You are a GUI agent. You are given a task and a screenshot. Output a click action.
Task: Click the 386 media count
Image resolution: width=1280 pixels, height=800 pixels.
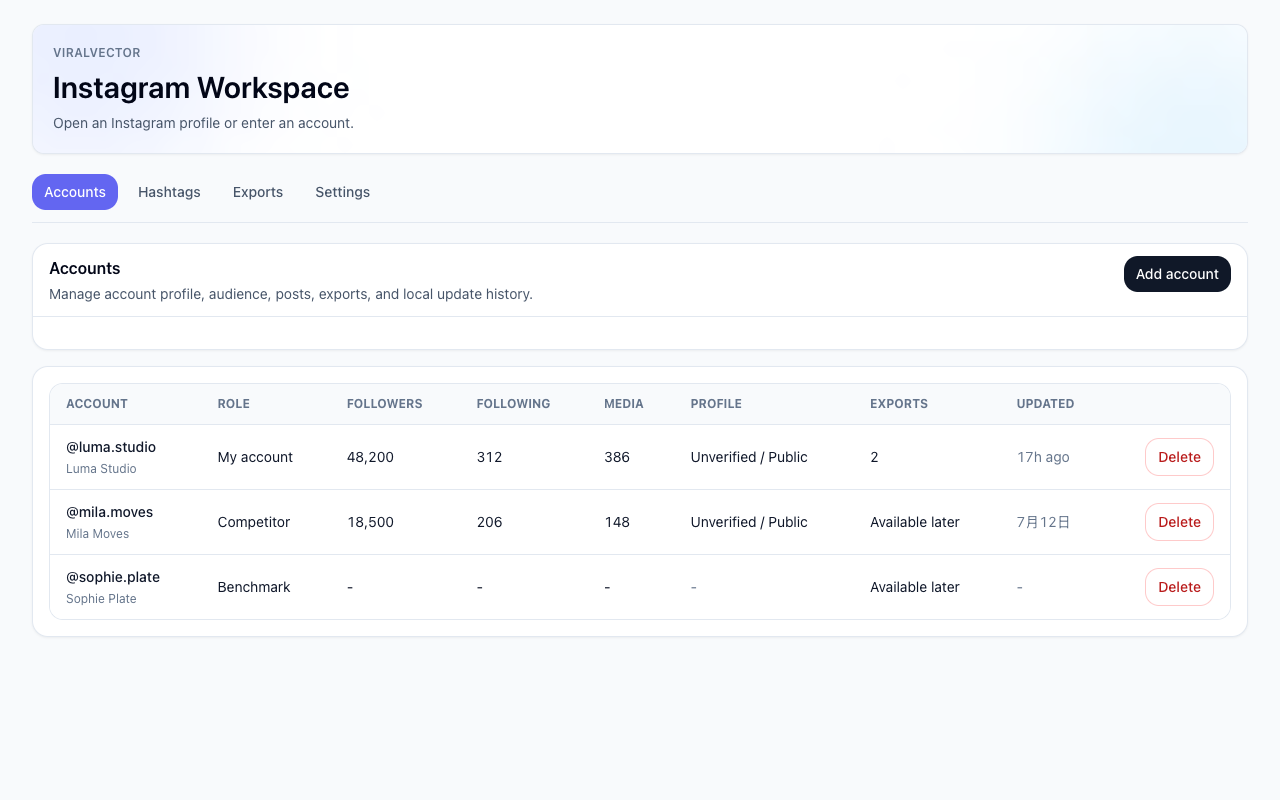click(617, 457)
